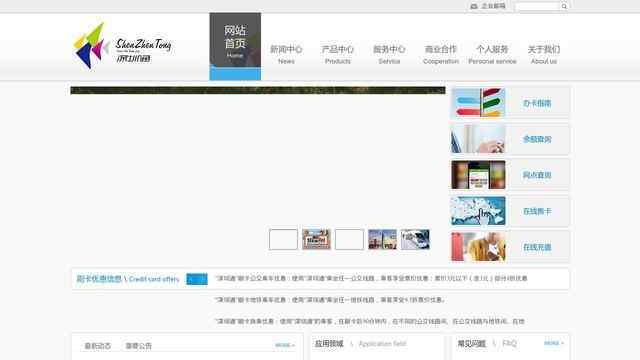Image resolution: width=640 pixels, height=360 pixels.
Task: Open the online recharge (在线充值) image
Action: tap(478, 247)
